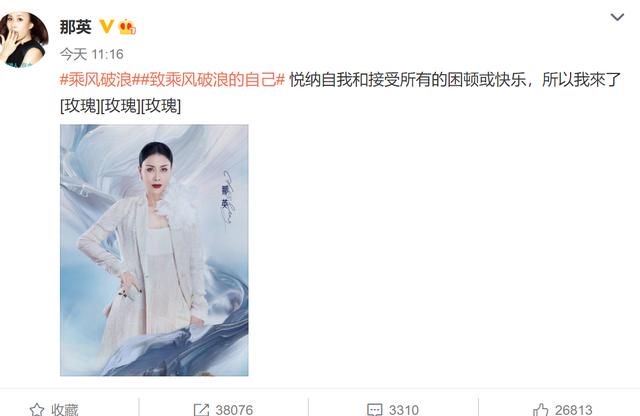Enlarge the attached poster image
640x416 pixels.
154,250
